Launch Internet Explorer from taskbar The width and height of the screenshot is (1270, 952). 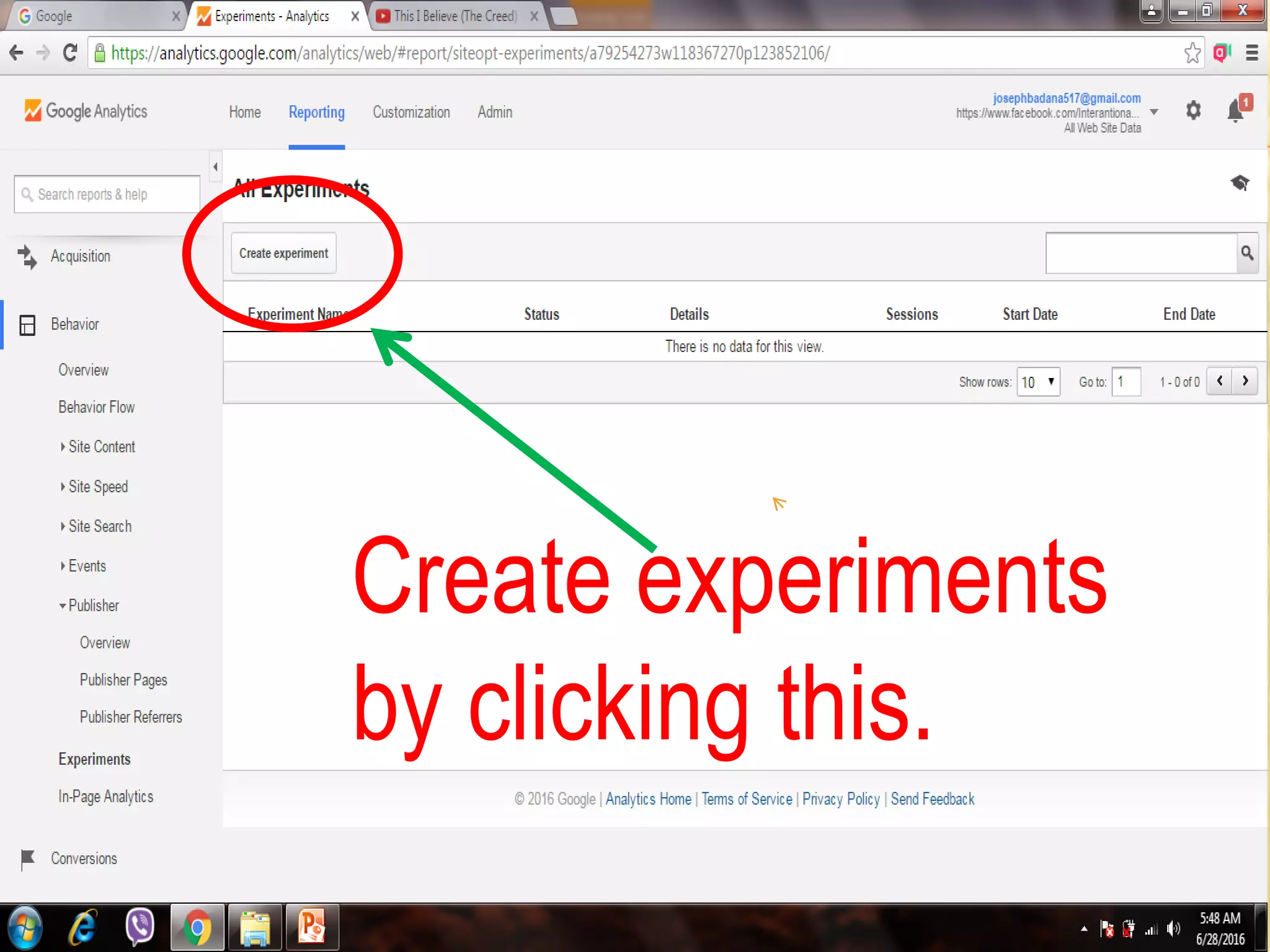82,928
